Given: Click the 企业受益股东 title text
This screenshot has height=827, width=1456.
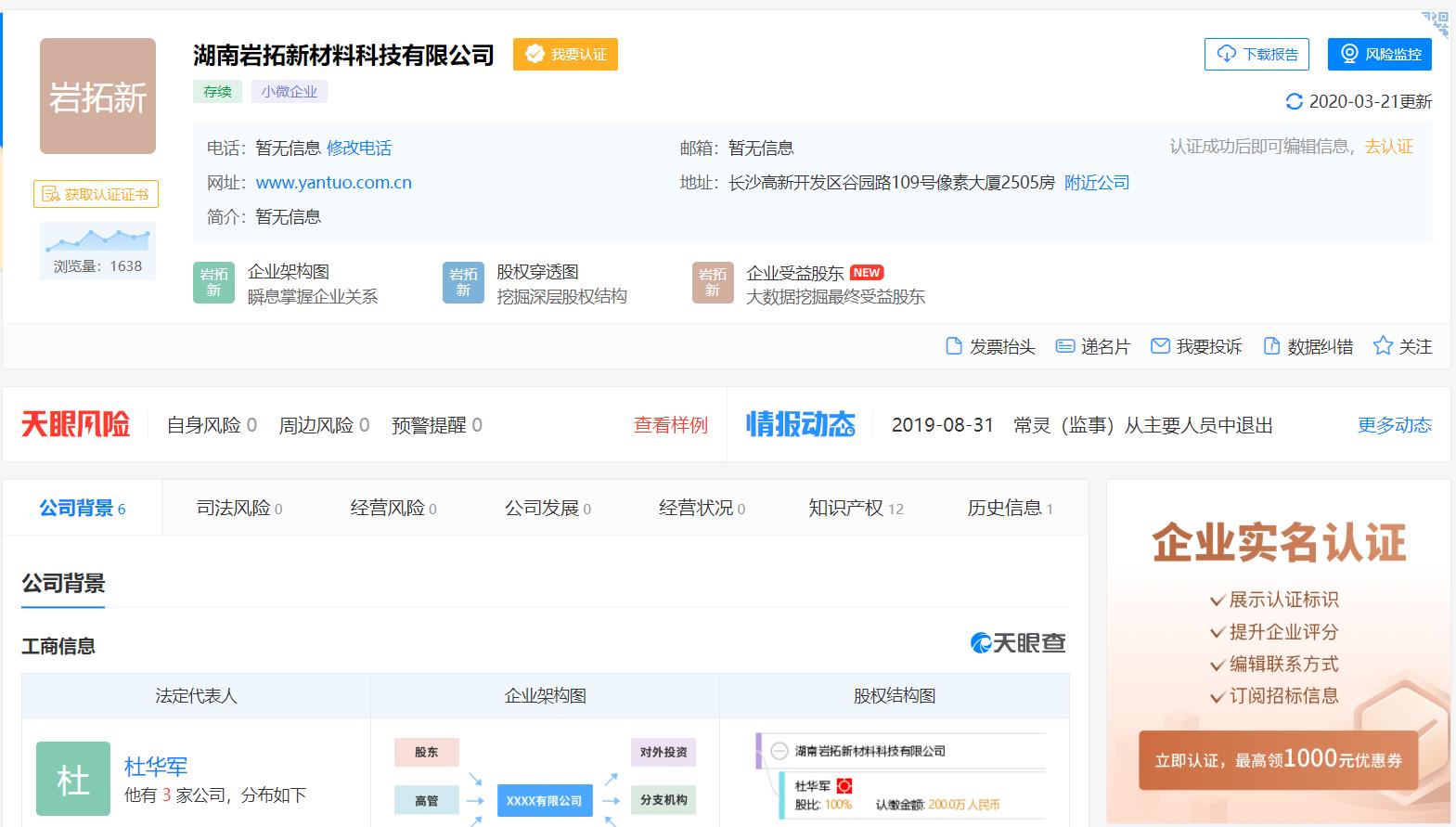Looking at the screenshot, I should pyautogui.click(x=795, y=273).
